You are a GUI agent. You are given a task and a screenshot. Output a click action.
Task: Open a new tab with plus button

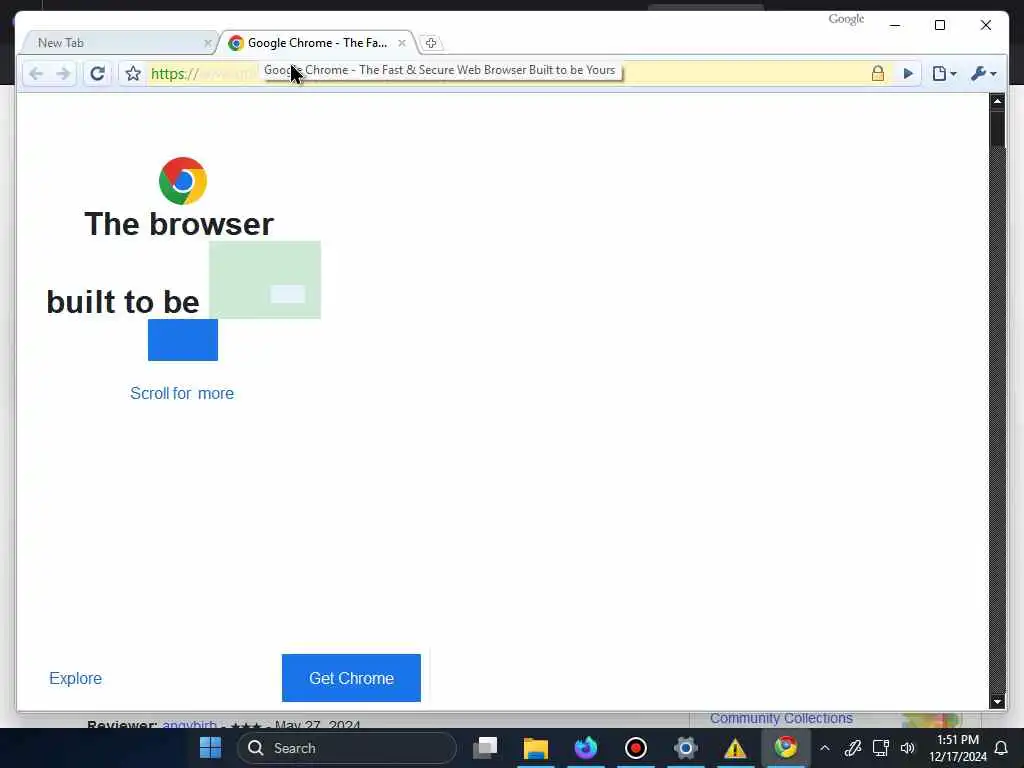[x=431, y=43]
